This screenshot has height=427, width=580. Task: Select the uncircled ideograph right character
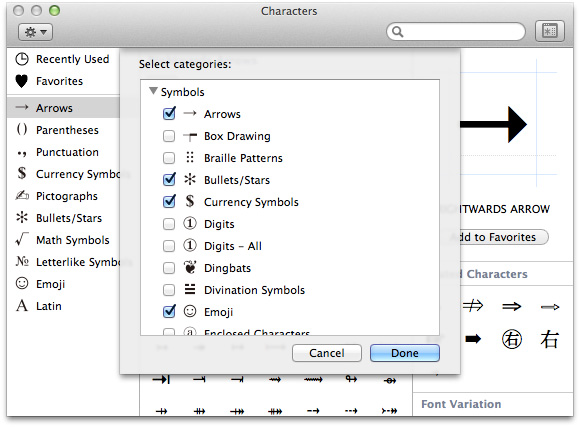point(549,339)
